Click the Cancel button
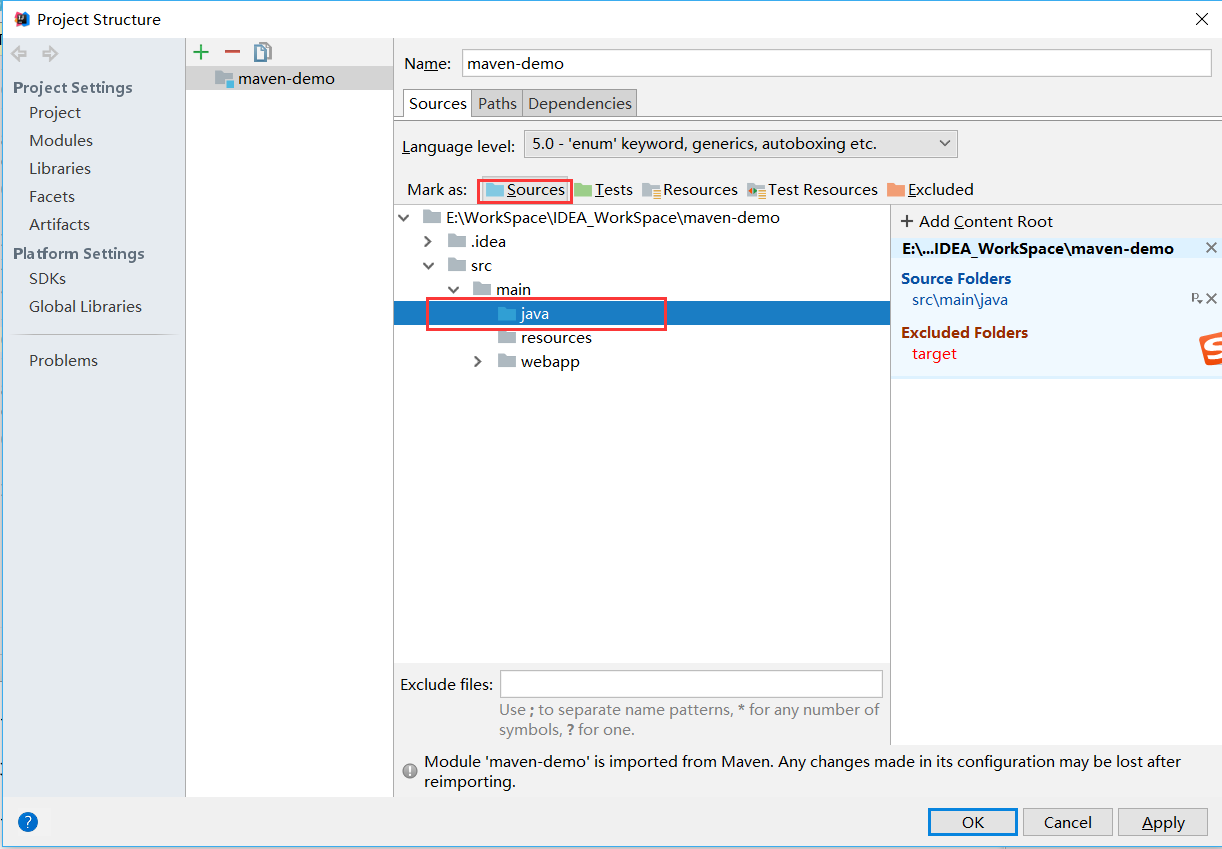The image size is (1222, 849). point(1068,822)
